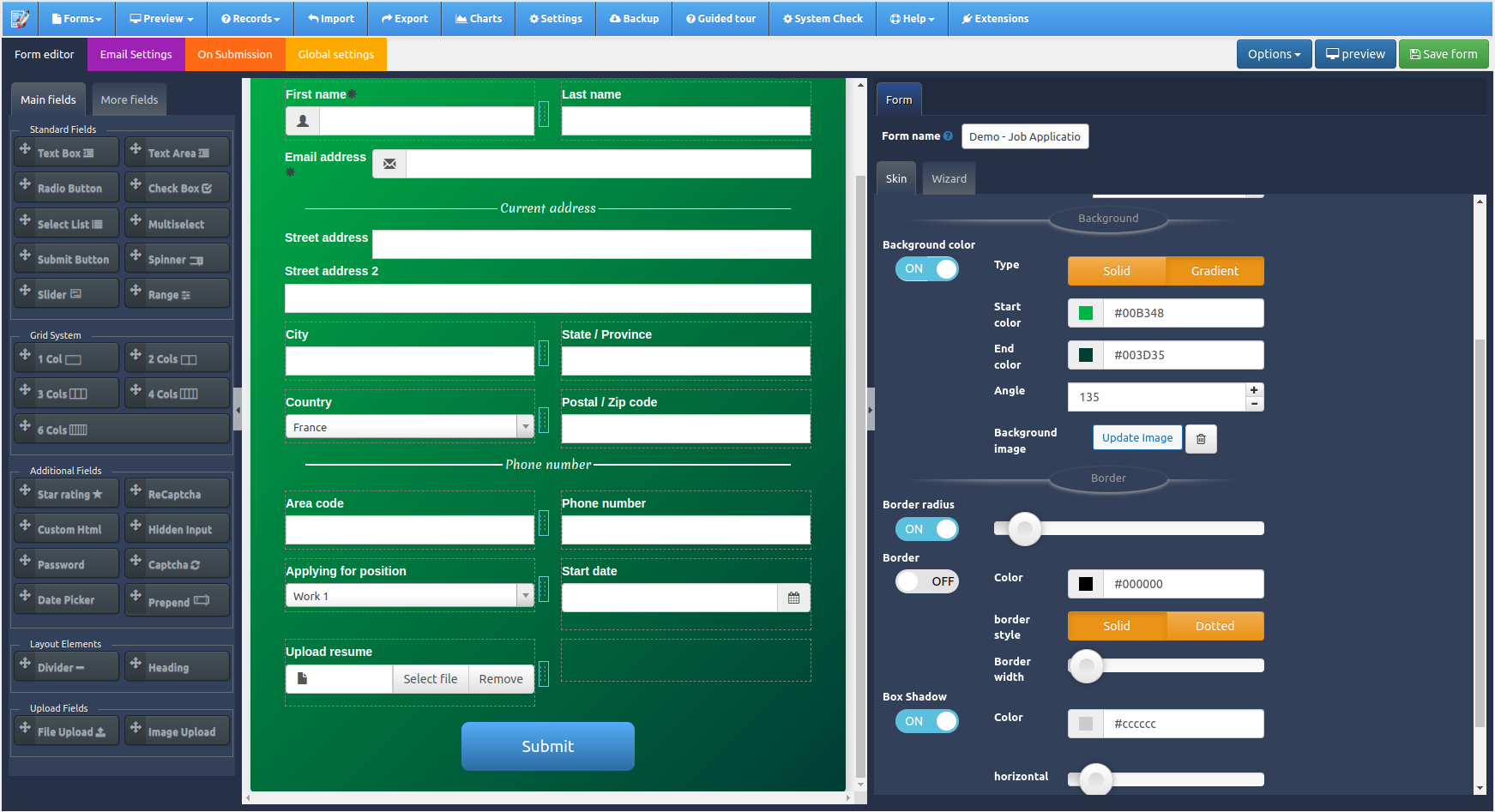The image size is (1495, 812).
Task: Switch to the Wizard tab
Action: (x=948, y=178)
